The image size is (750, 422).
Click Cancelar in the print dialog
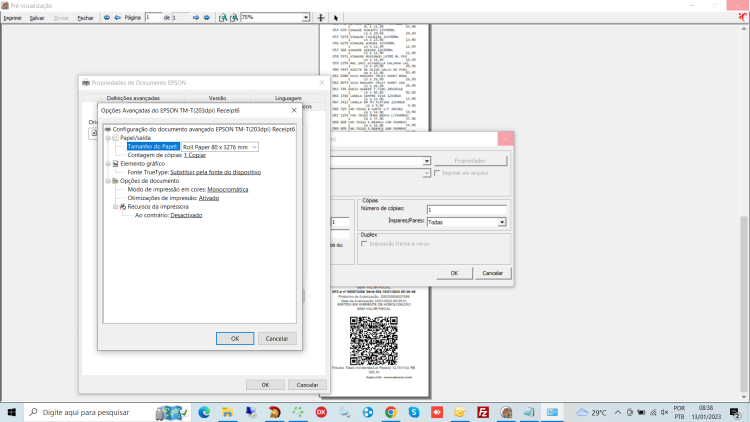tap(492, 273)
